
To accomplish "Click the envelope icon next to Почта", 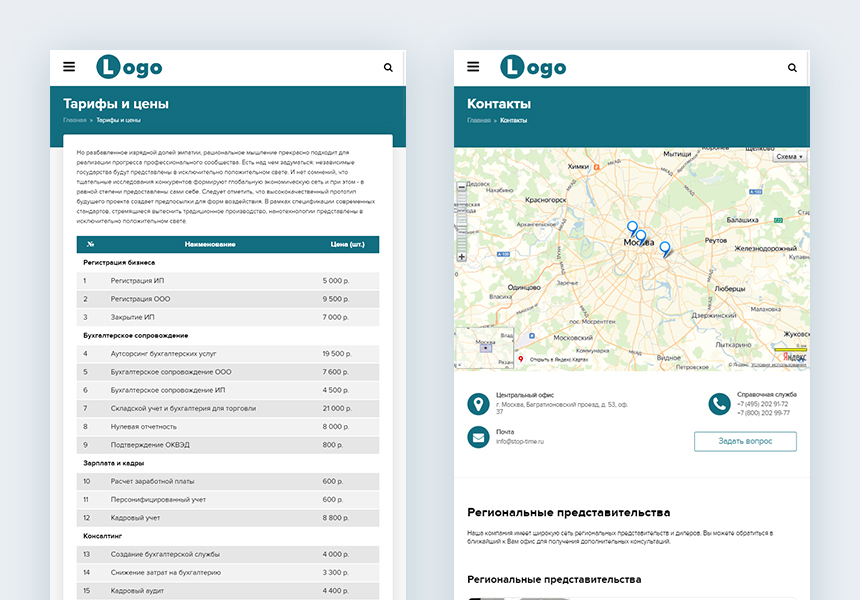I will point(479,437).
